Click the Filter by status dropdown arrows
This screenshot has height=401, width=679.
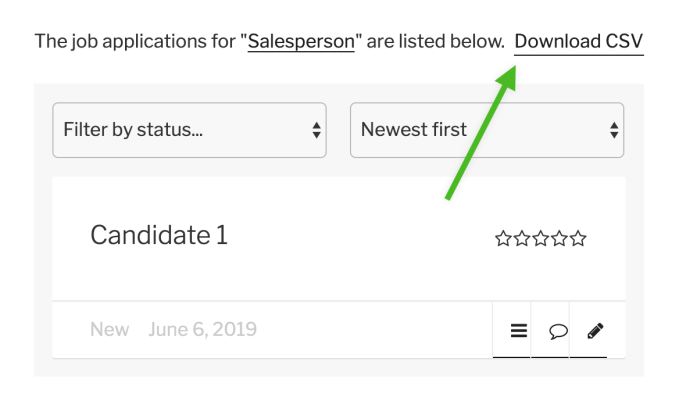(316, 130)
